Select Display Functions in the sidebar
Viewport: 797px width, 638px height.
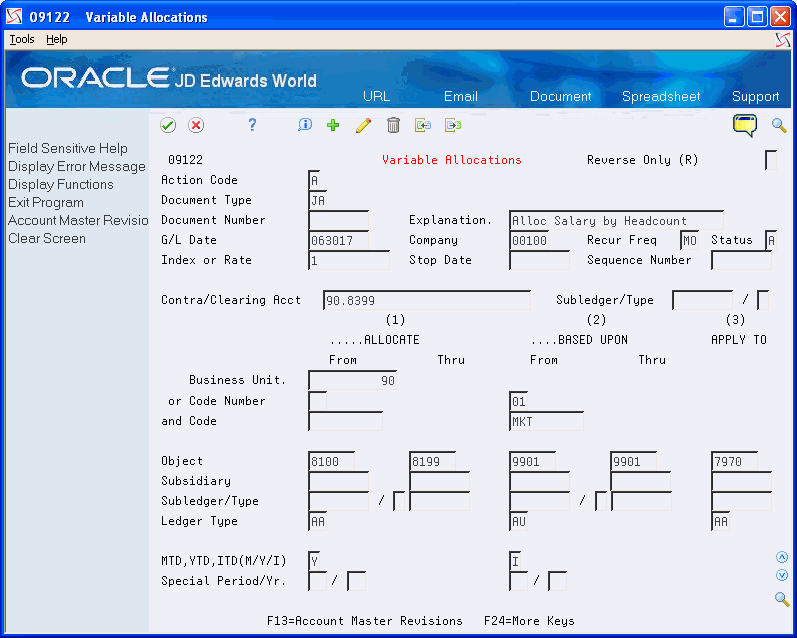[60, 184]
